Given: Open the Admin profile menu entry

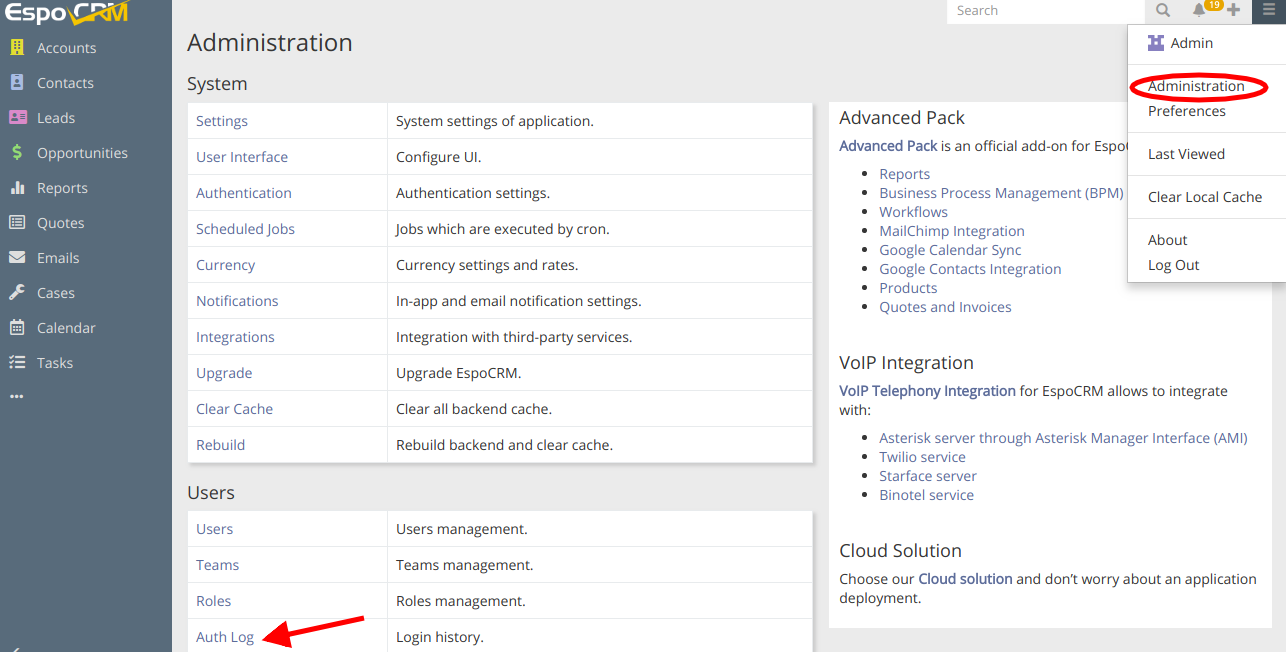Looking at the screenshot, I should (x=1192, y=43).
